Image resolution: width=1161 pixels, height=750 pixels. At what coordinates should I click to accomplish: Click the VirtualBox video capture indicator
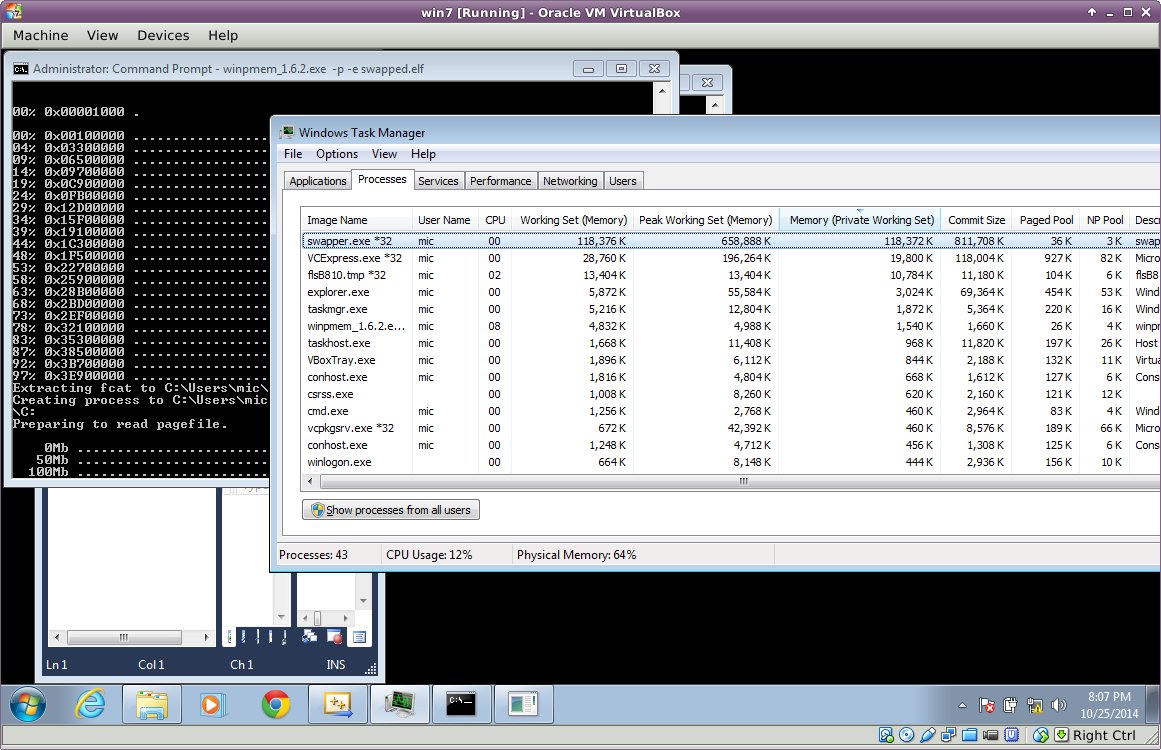pyautogui.click(x=991, y=735)
